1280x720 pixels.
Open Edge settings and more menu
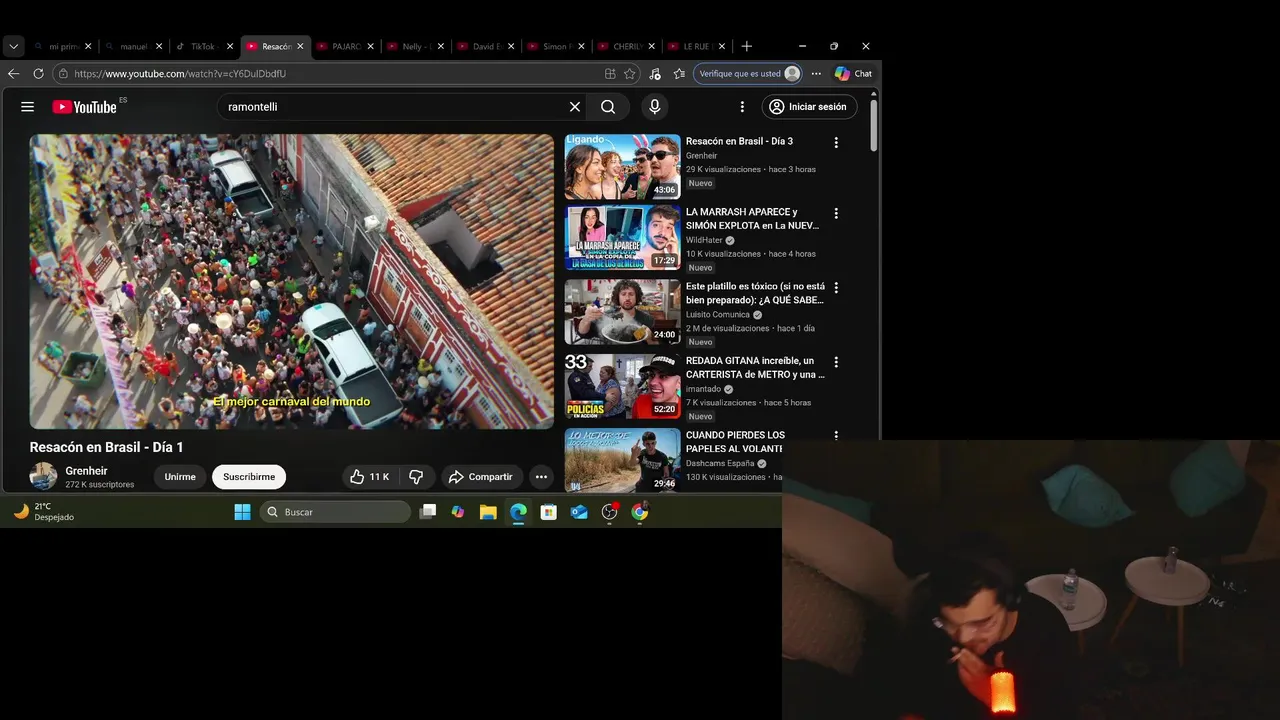(x=816, y=74)
